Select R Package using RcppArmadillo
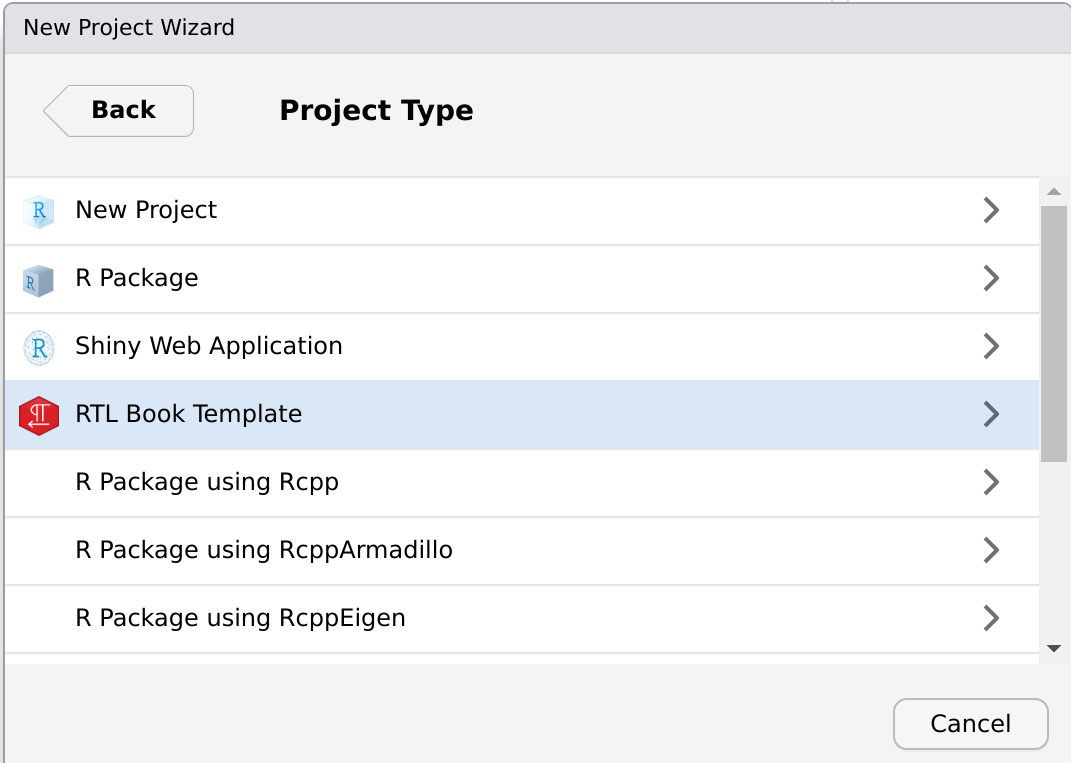Image resolution: width=1071 pixels, height=763 pixels. 264,550
